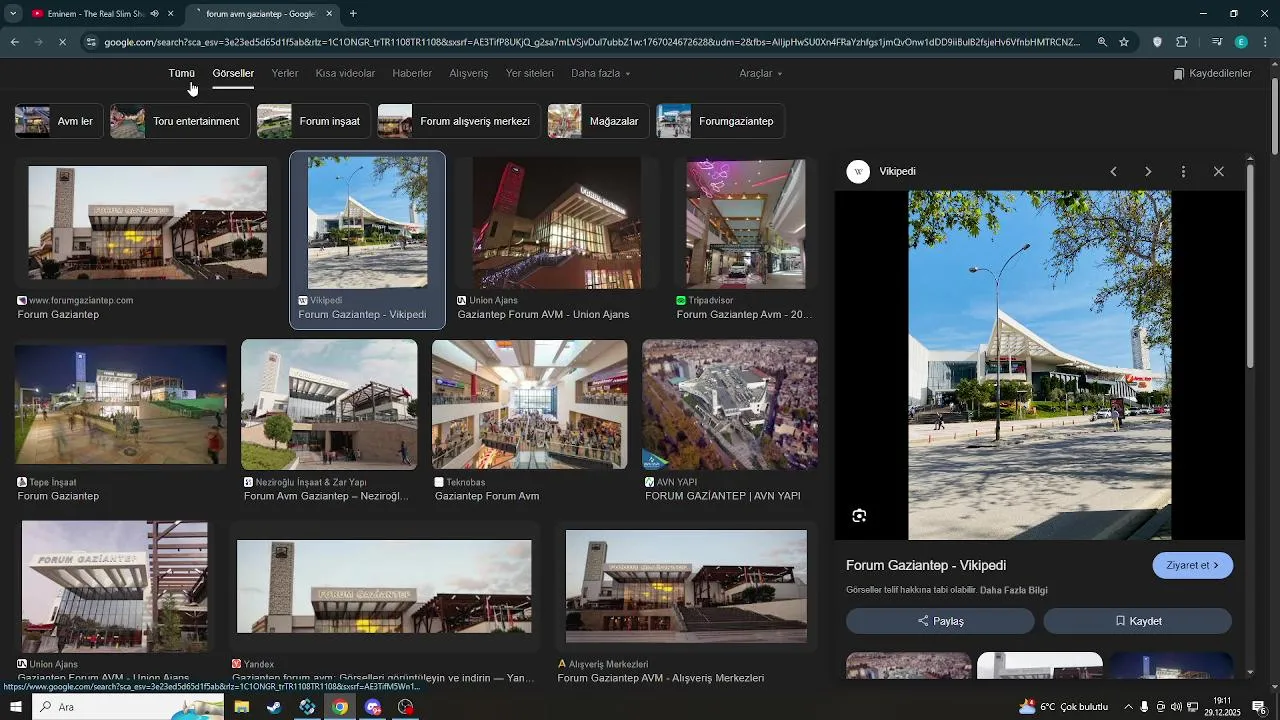Open the media control icon in toolbar
Screen dimensions: 1280x720
pyautogui.click(x=1216, y=42)
